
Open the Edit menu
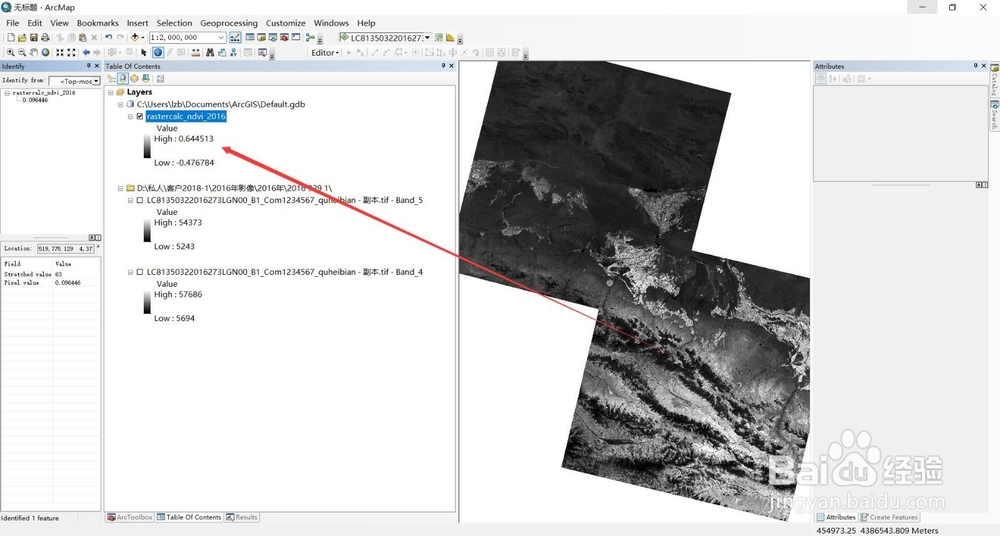35,23
